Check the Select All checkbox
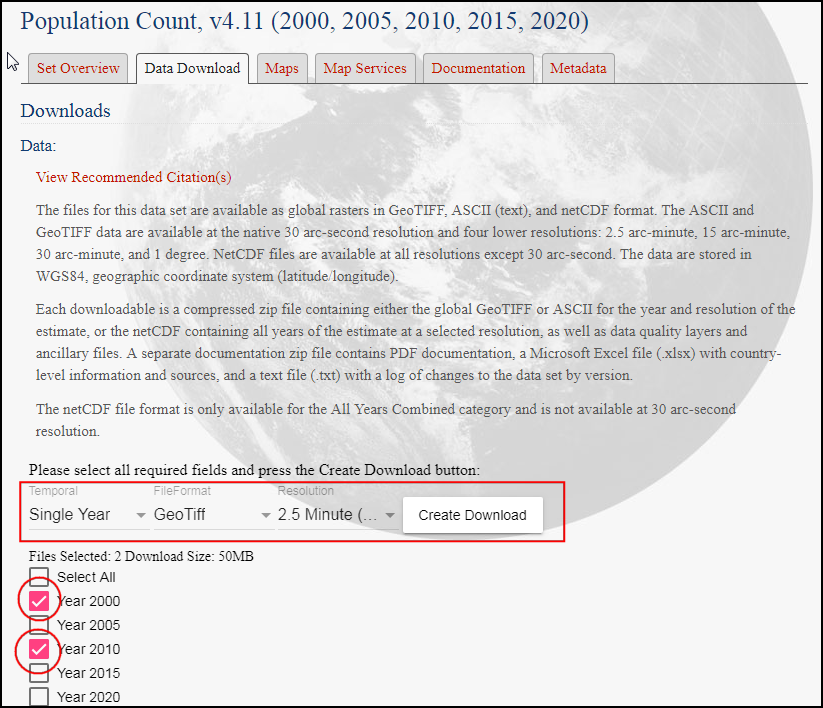This screenshot has height=708, width=823. pyautogui.click(x=39, y=577)
